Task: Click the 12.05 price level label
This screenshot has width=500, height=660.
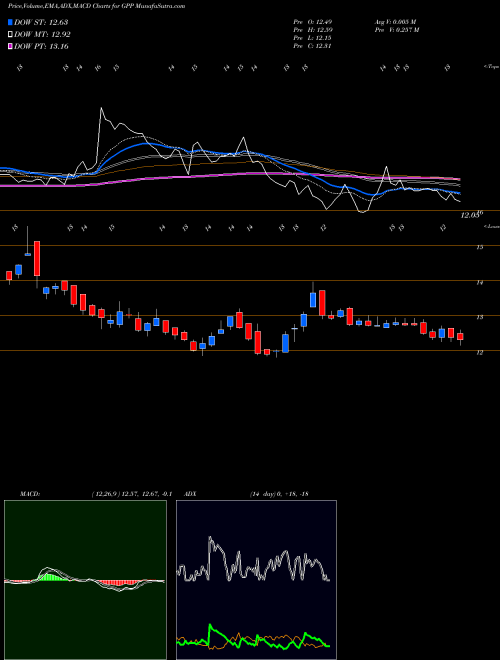Action: (x=471, y=215)
